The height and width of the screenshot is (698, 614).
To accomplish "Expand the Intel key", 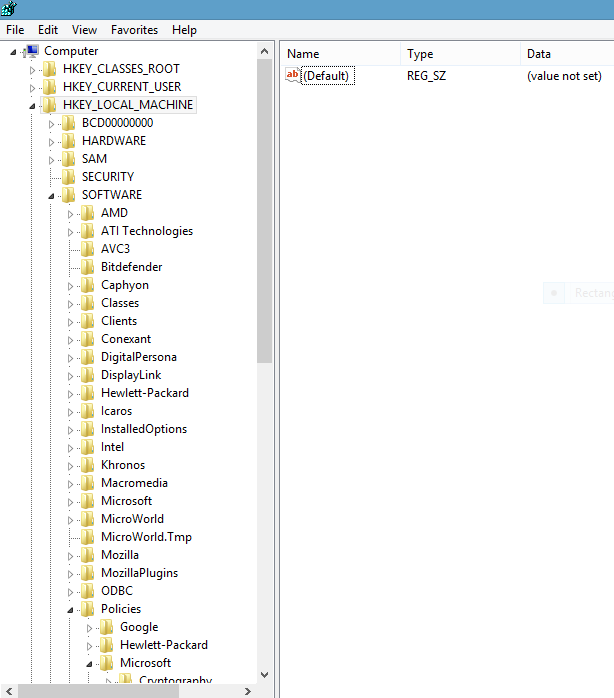I will click(x=70, y=448).
